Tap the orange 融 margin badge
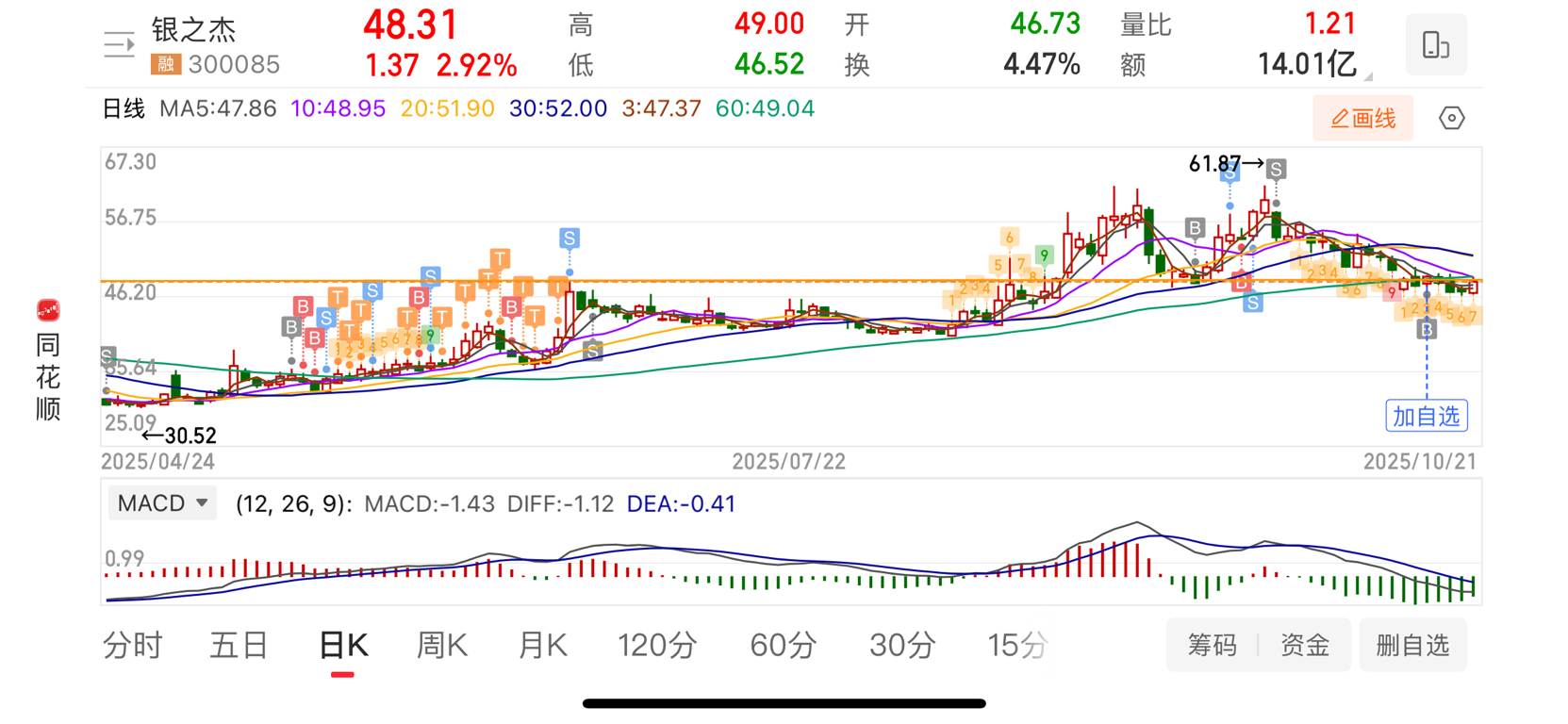1568x724 pixels. [166, 64]
